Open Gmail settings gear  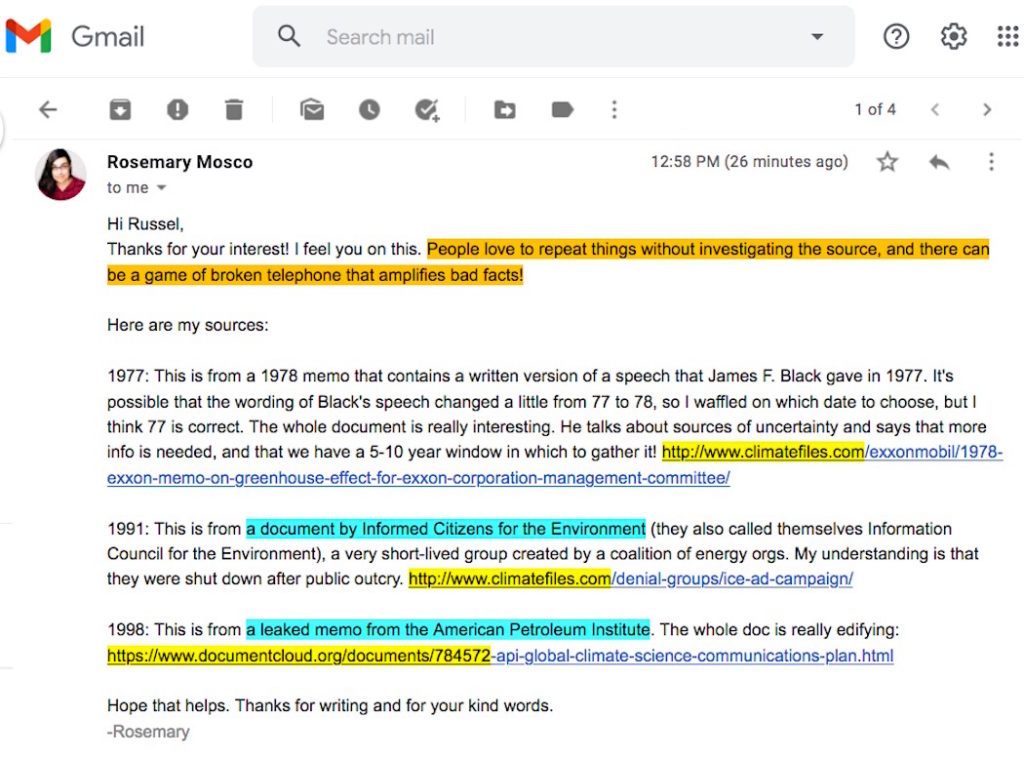953,37
